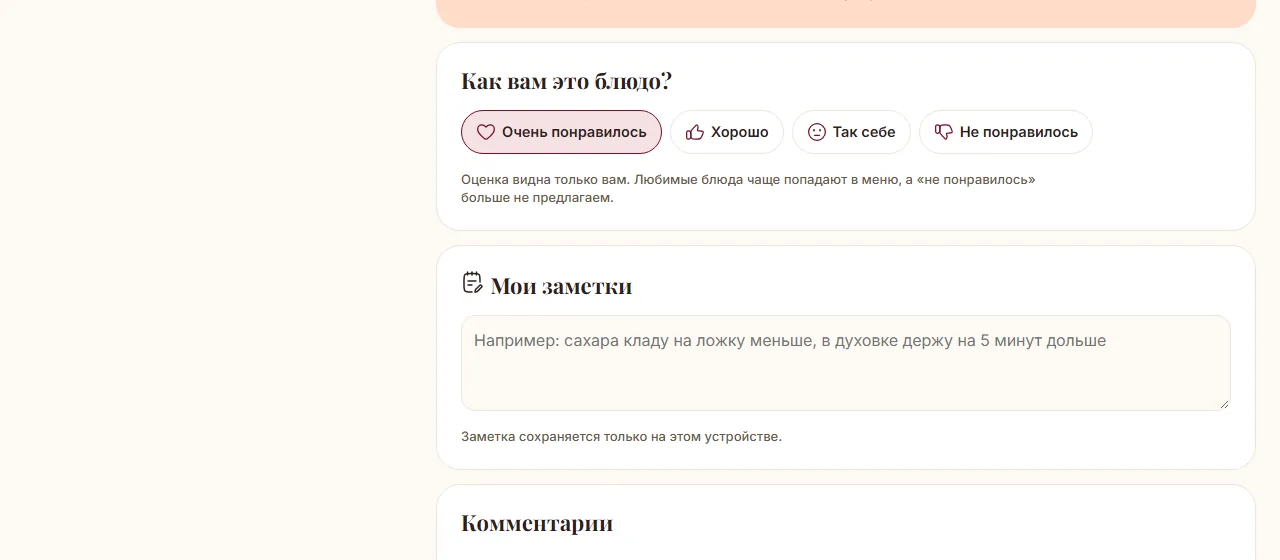
Task: Grab the textarea resize handle
Action: click(1223, 403)
